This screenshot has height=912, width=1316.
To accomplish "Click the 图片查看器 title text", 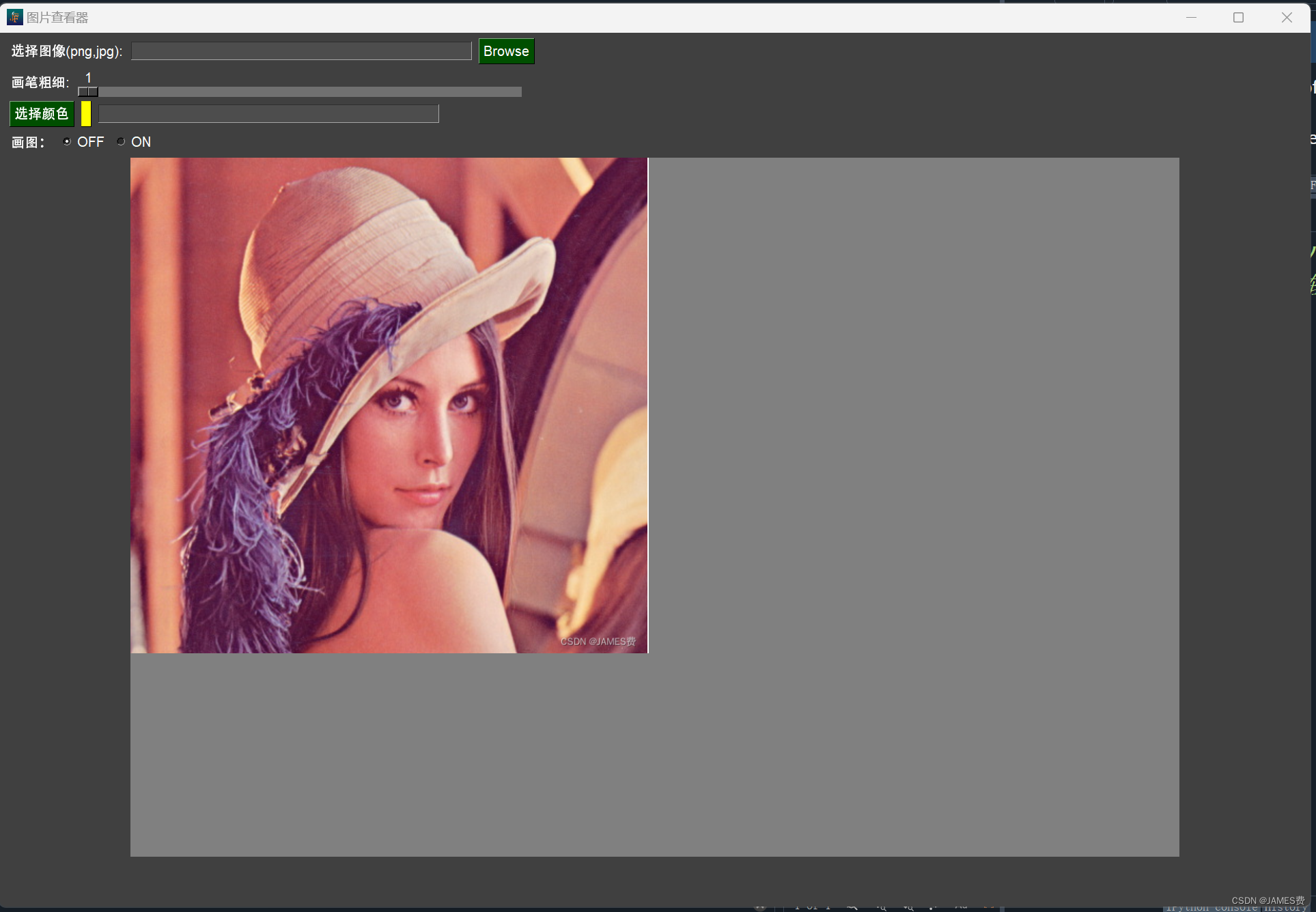I will (x=57, y=18).
